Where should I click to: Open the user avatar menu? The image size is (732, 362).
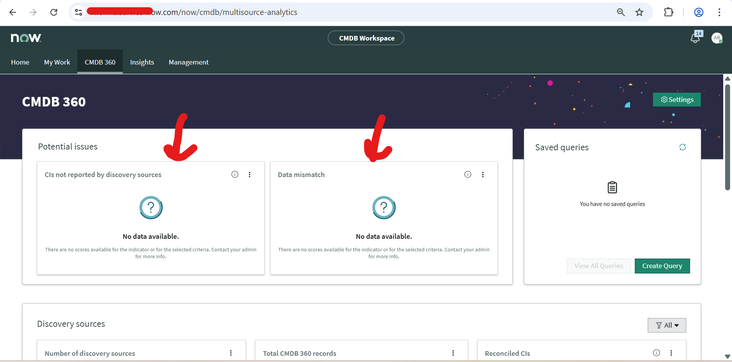(x=717, y=38)
